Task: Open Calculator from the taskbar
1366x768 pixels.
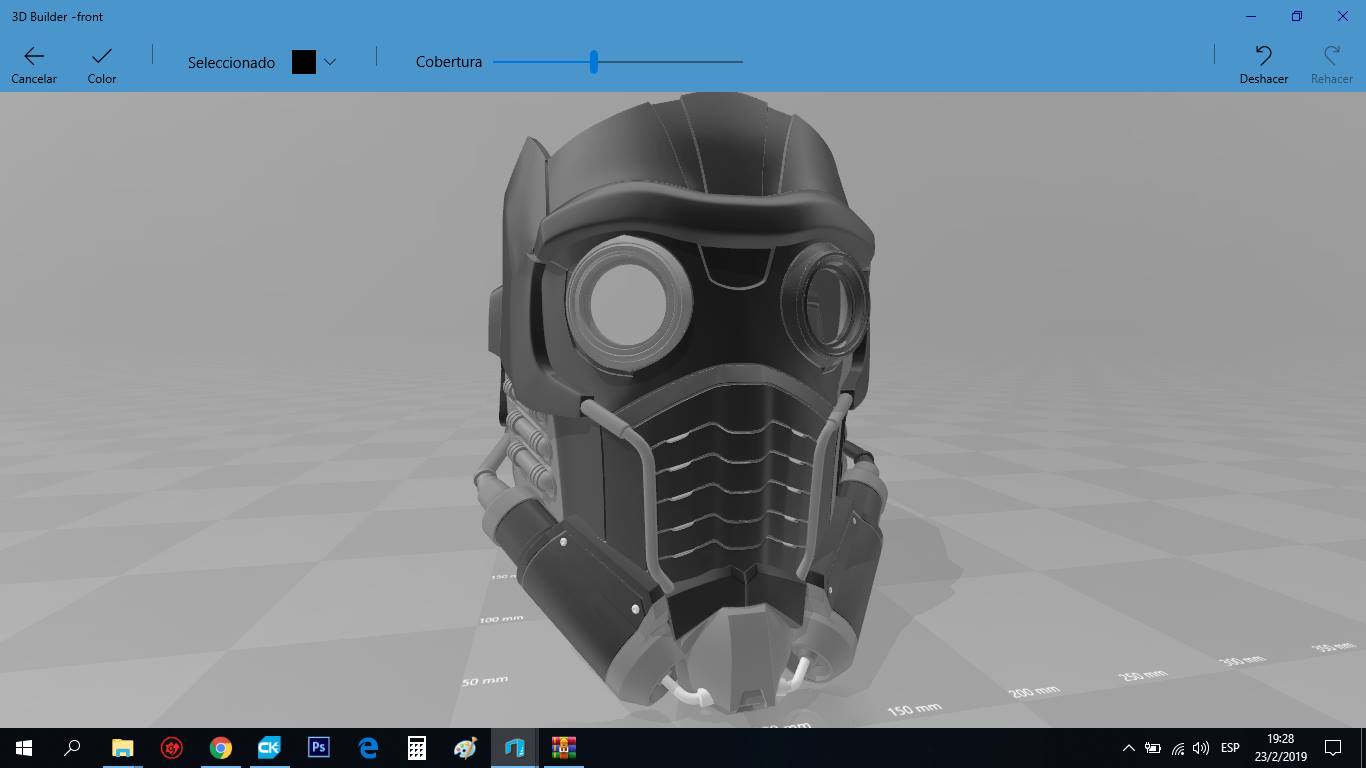Action: 416,748
